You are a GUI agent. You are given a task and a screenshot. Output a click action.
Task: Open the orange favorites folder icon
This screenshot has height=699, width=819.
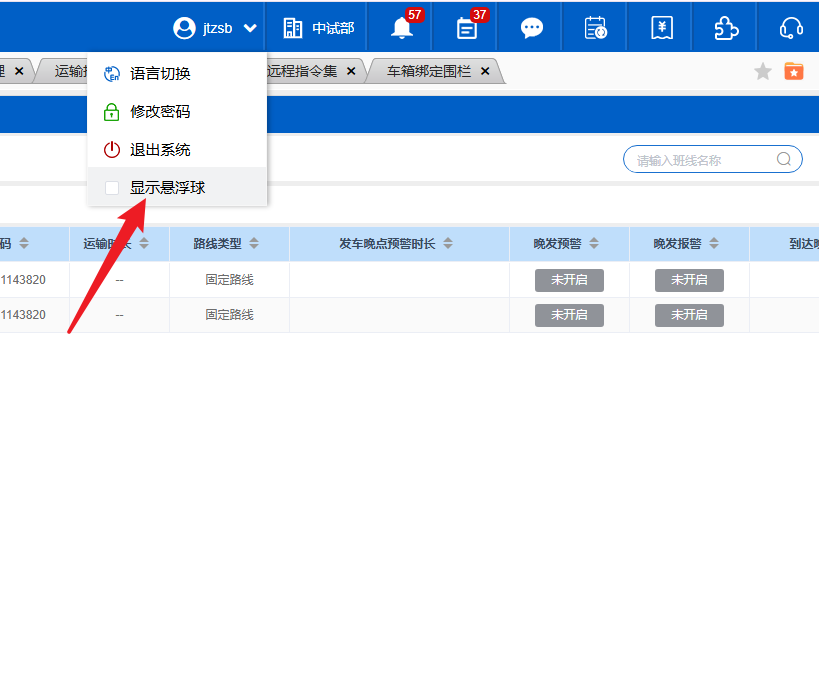[794, 71]
